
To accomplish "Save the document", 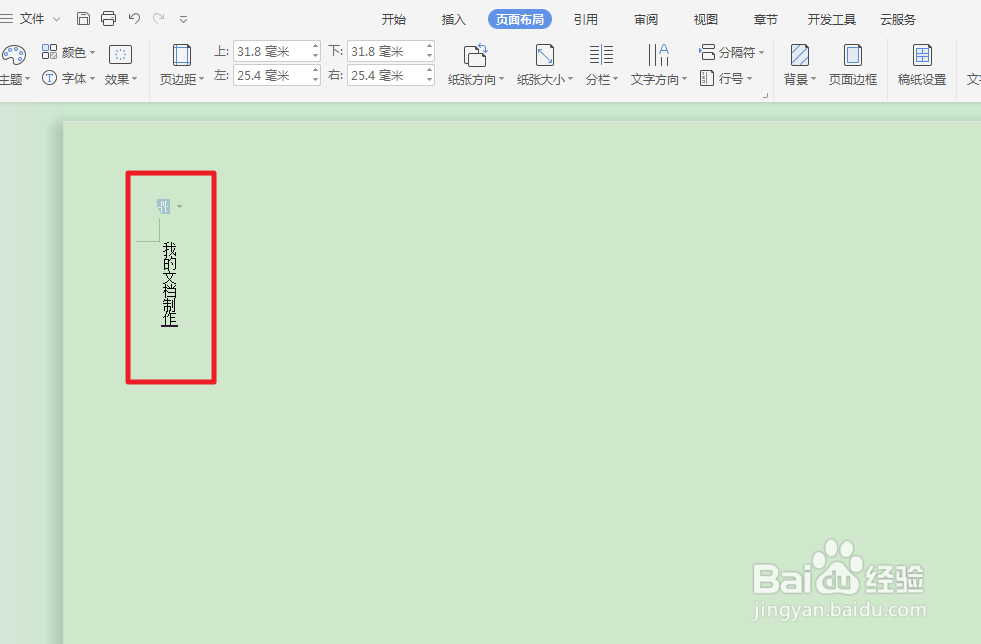I will [84, 17].
